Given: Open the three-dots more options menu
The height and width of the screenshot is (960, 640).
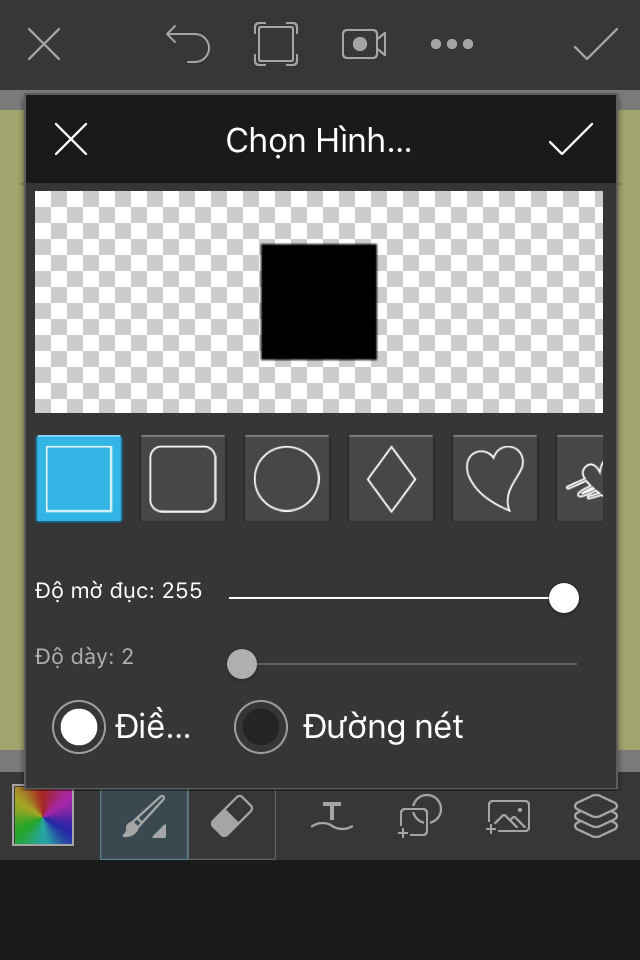Looking at the screenshot, I should (x=452, y=44).
